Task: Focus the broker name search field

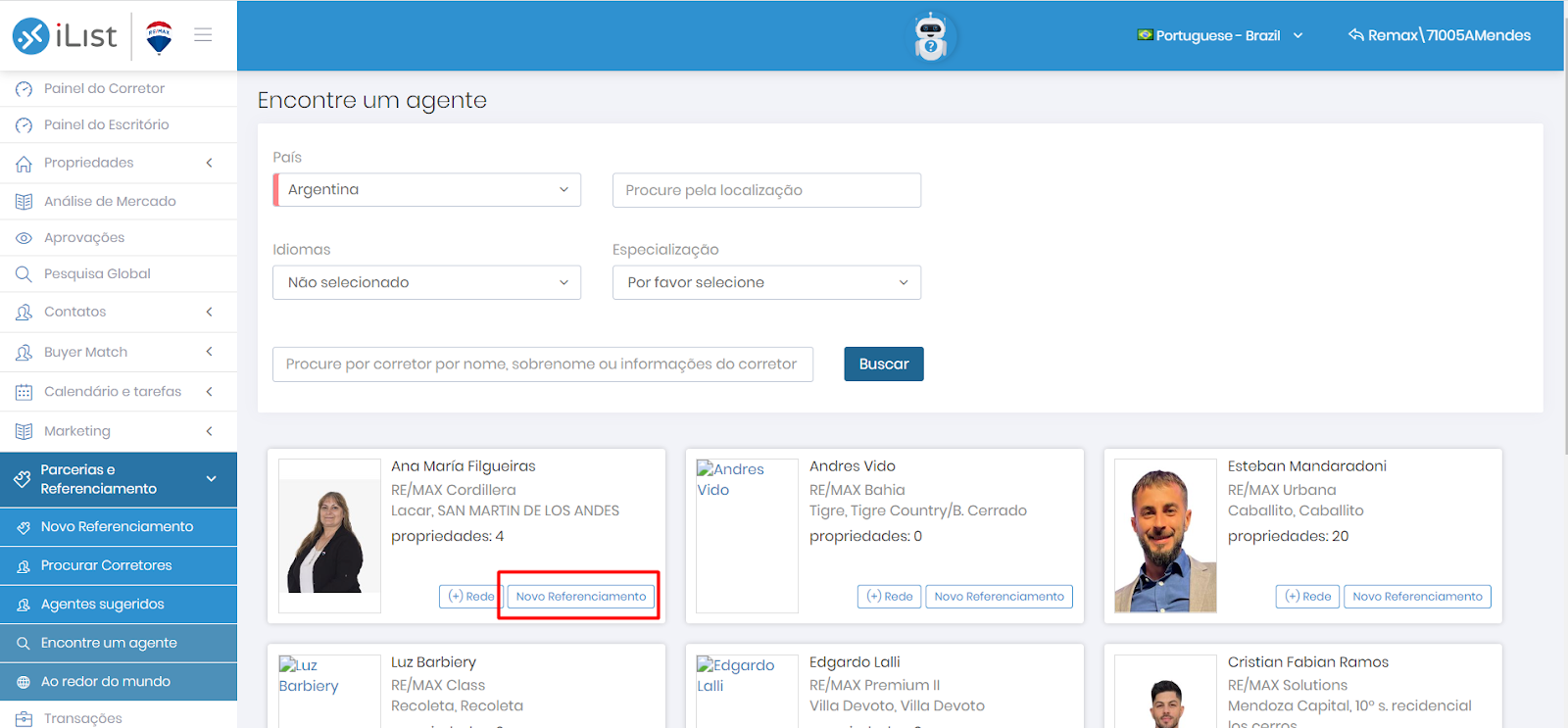Action: click(543, 364)
